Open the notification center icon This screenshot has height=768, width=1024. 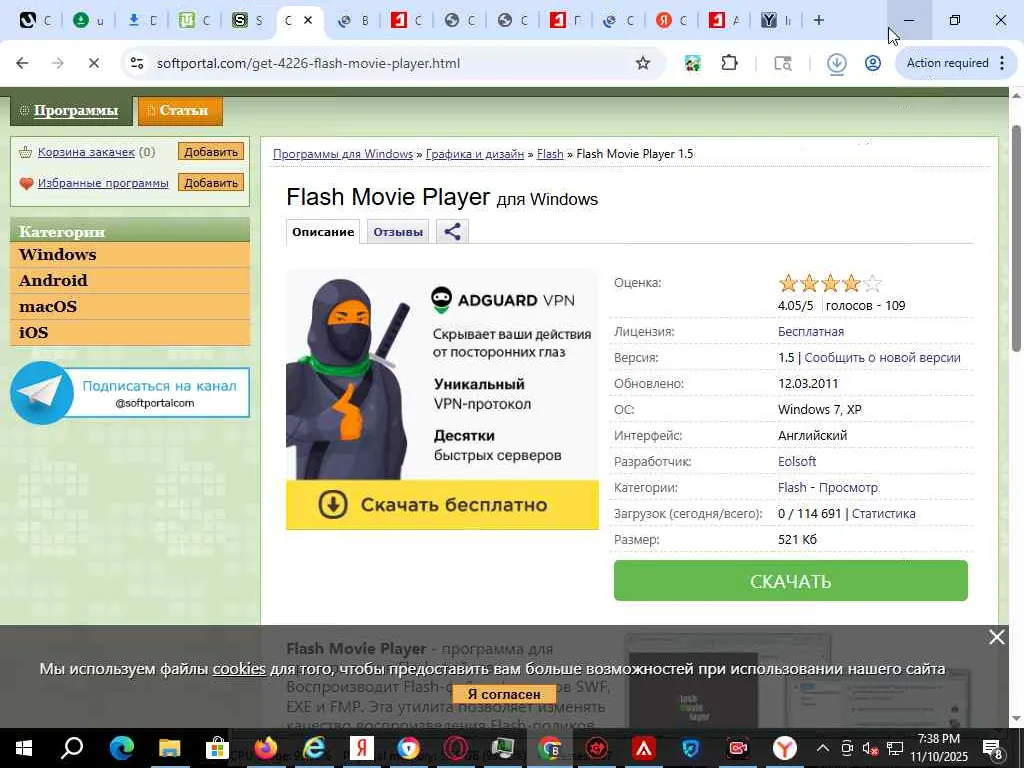(993, 748)
